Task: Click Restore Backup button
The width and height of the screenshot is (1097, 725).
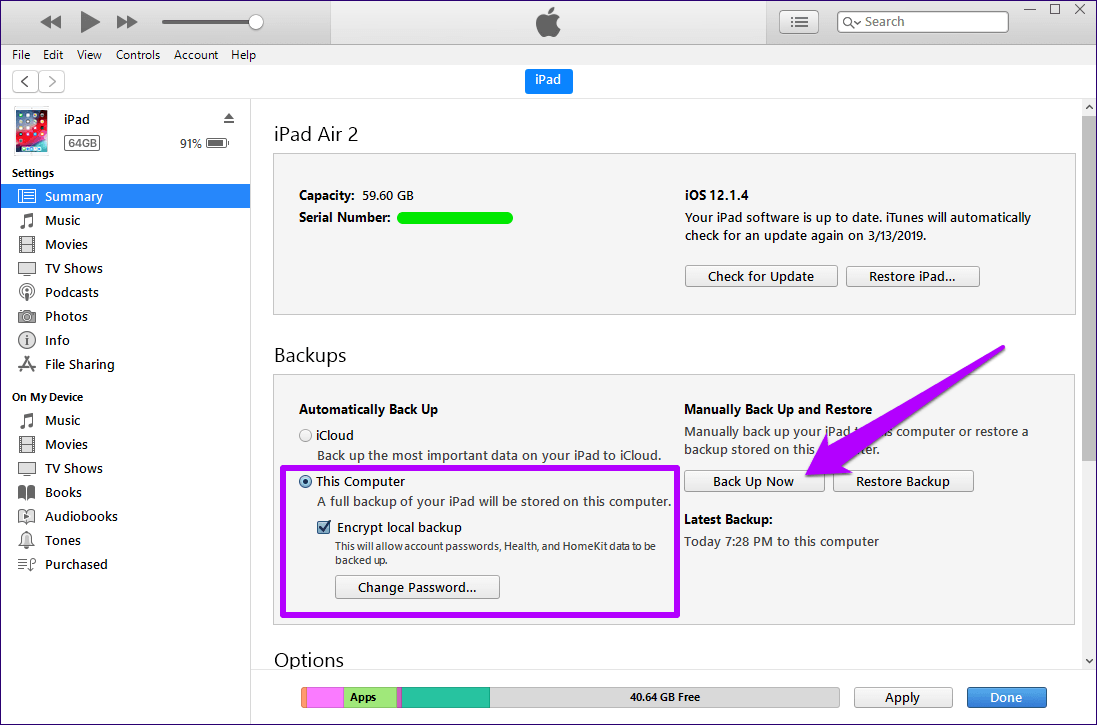Action: point(903,481)
